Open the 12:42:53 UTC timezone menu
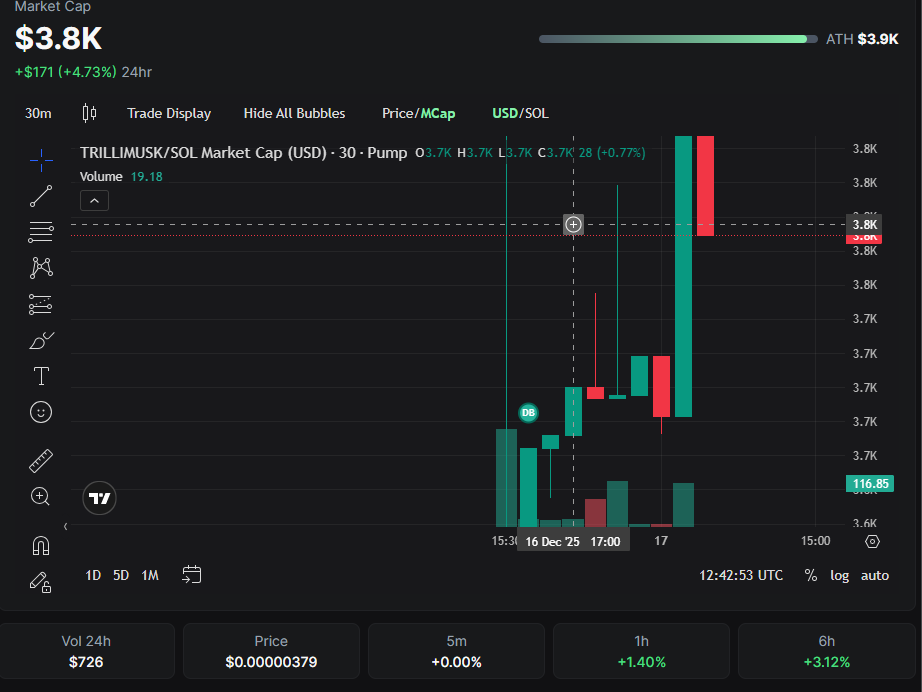This screenshot has height=692, width=922. click(x=741, y=576)
